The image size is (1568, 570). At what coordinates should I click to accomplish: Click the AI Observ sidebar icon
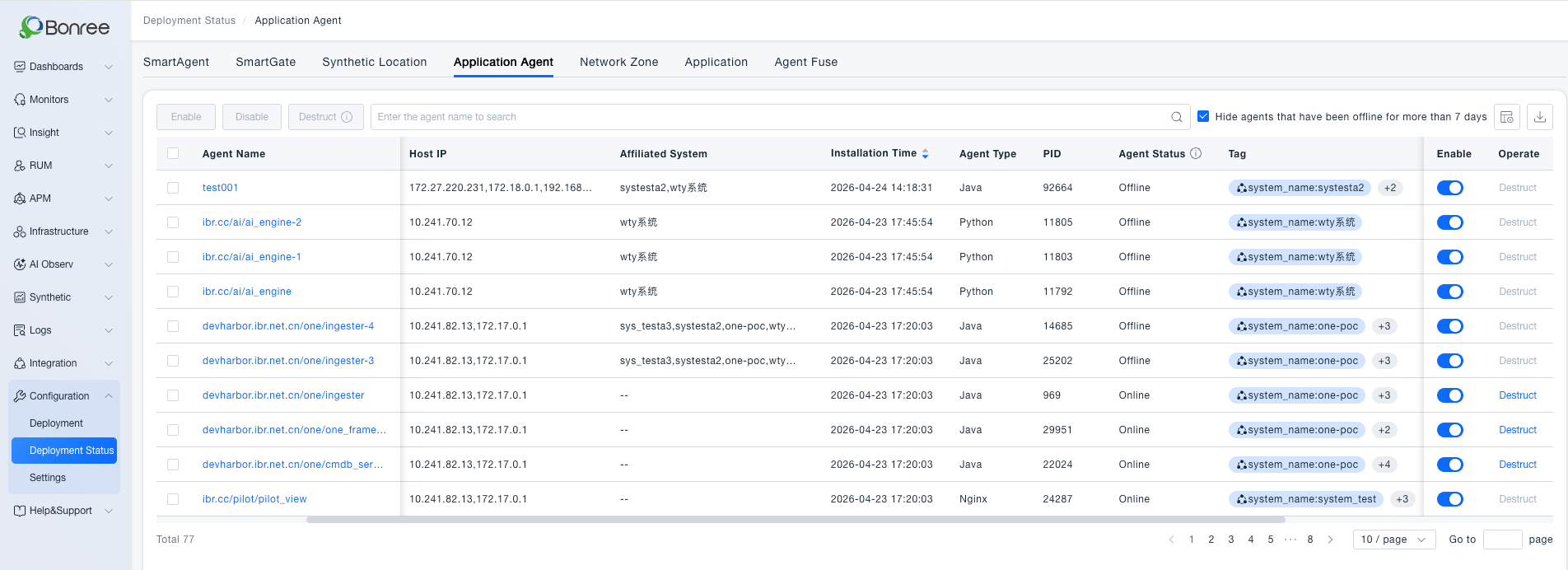point(20,264)
